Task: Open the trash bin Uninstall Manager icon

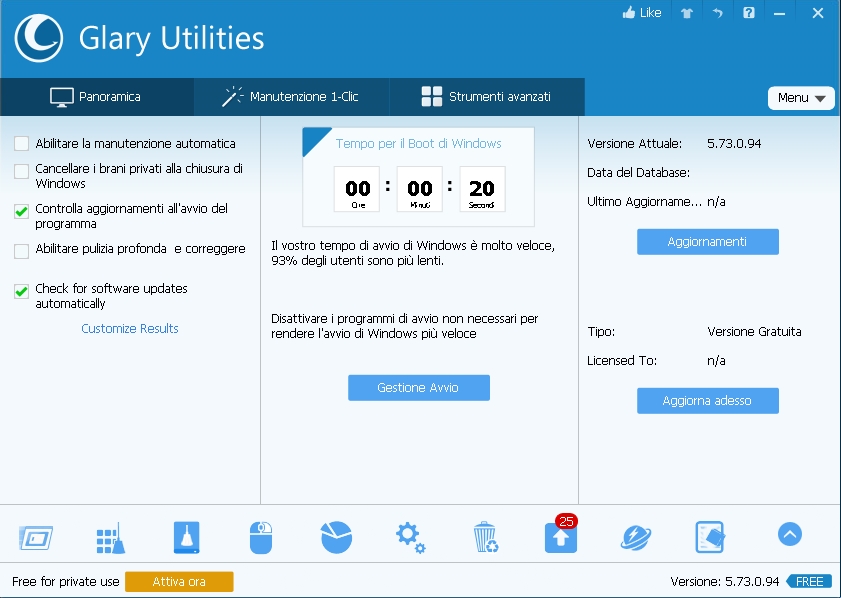Action: (x=486, y=537)
